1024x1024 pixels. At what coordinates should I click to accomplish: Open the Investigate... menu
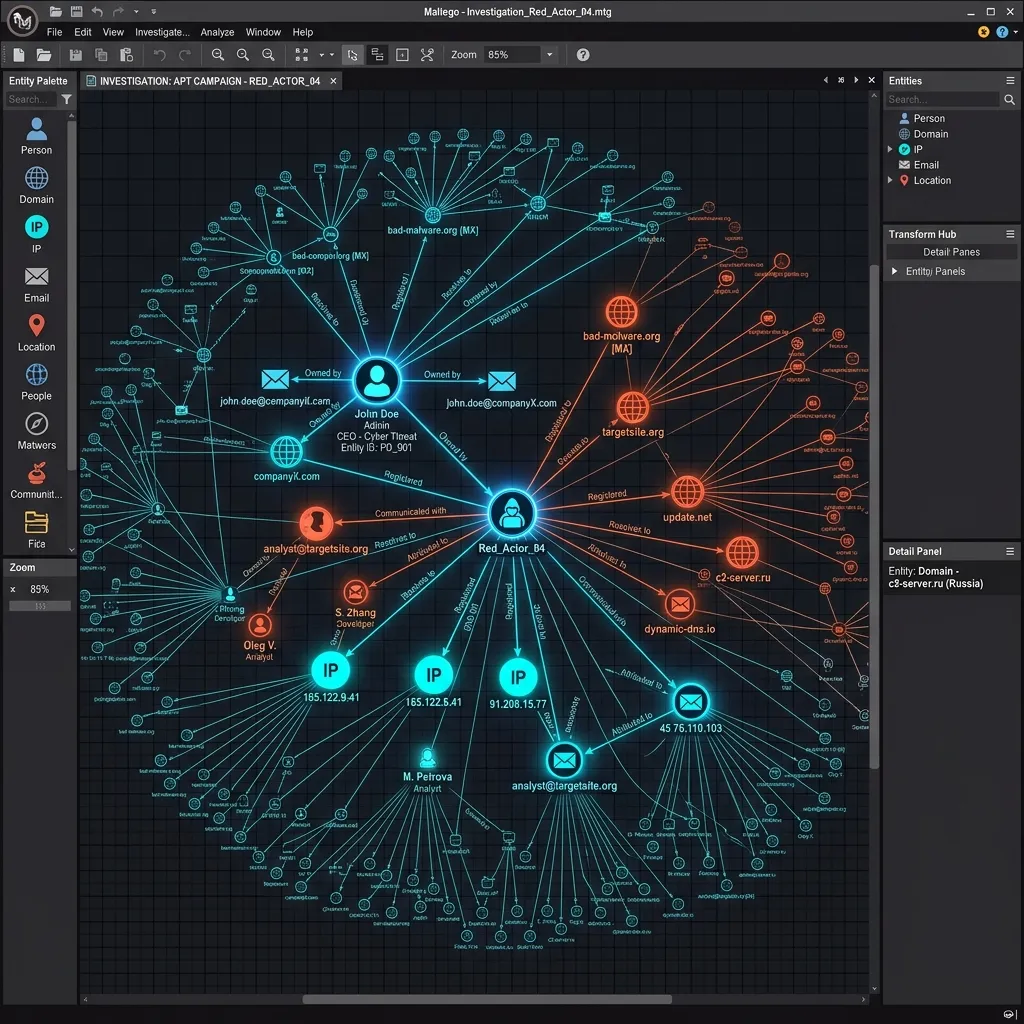(x=162, y=32)
